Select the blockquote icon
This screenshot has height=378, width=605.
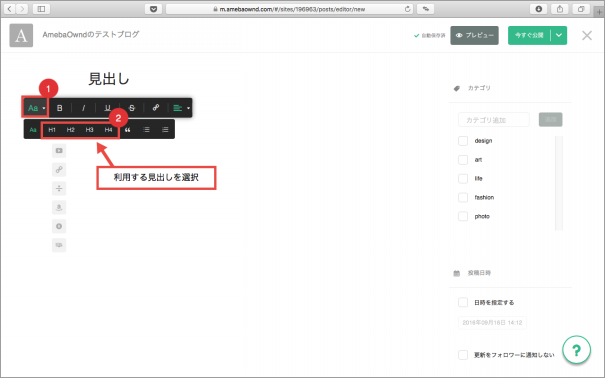[x=127, y=130]
